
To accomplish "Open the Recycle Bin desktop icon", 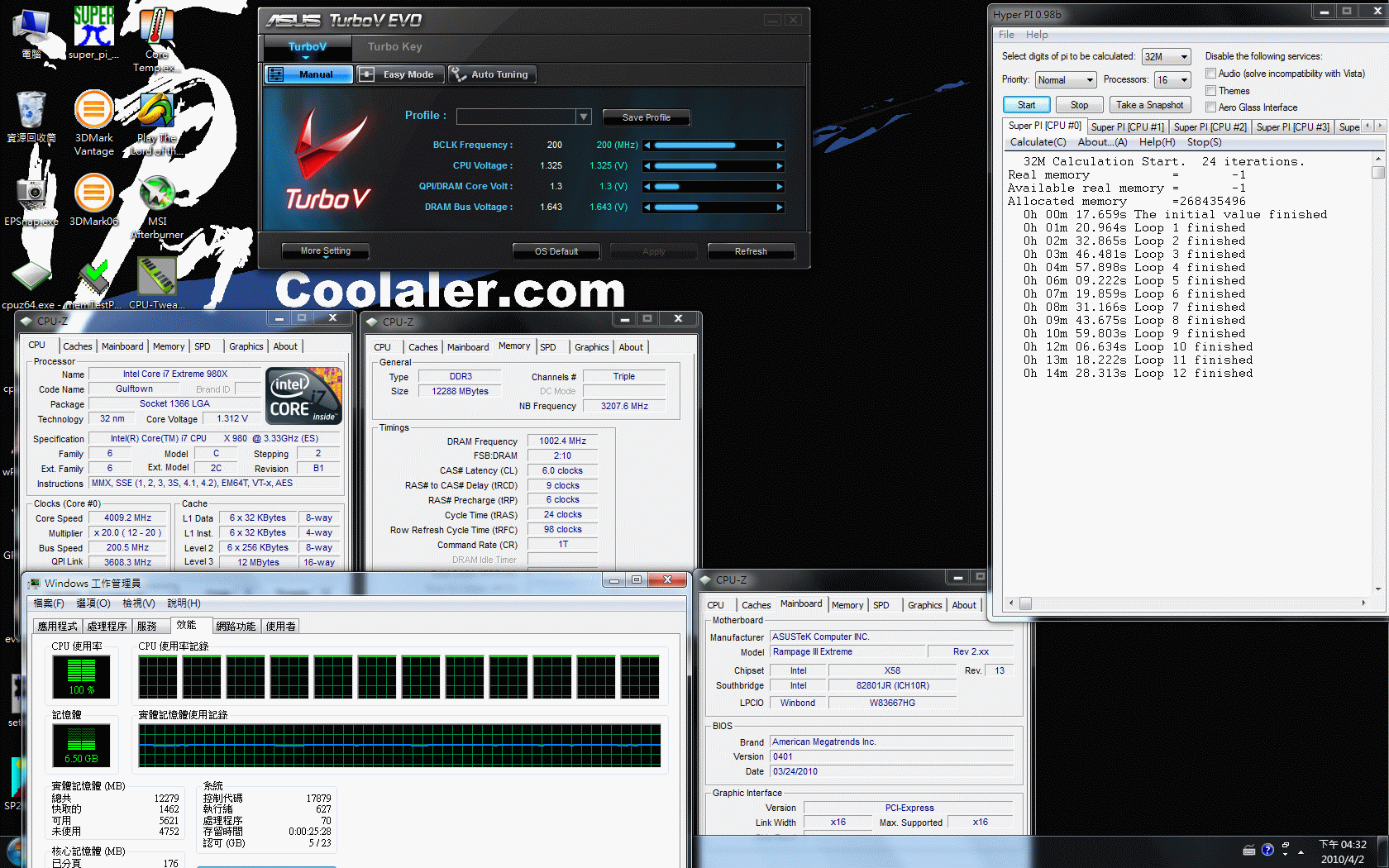I will click(x=31, y=116).
